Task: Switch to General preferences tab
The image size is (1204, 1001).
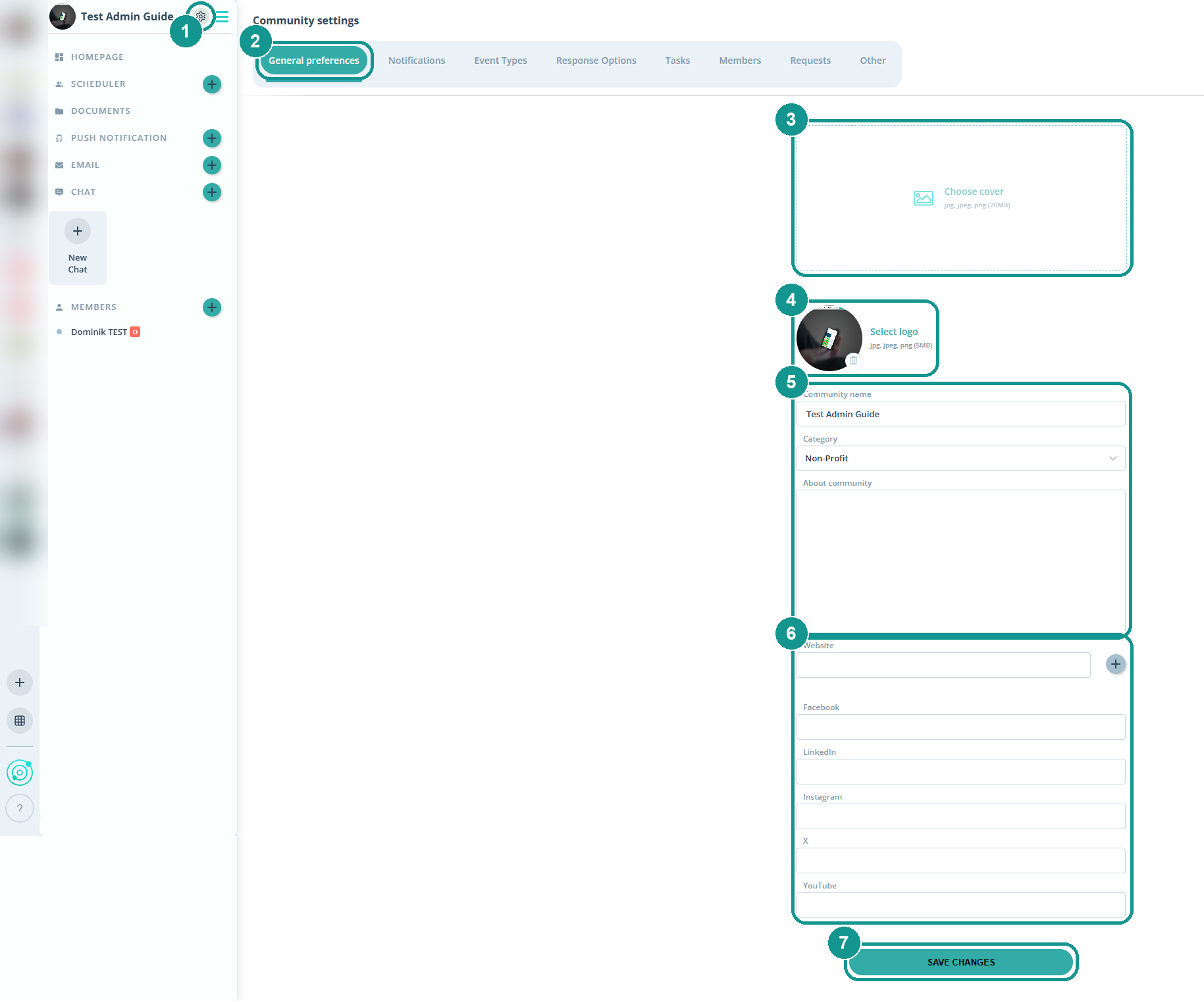Action: point(314,61)
